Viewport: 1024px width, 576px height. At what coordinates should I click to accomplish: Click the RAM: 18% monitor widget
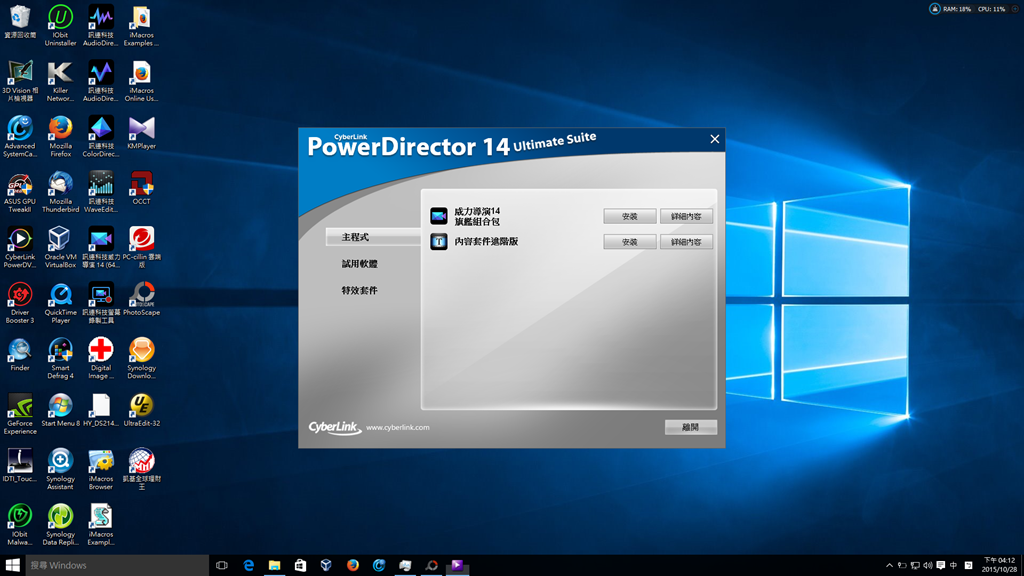[957, 9]
